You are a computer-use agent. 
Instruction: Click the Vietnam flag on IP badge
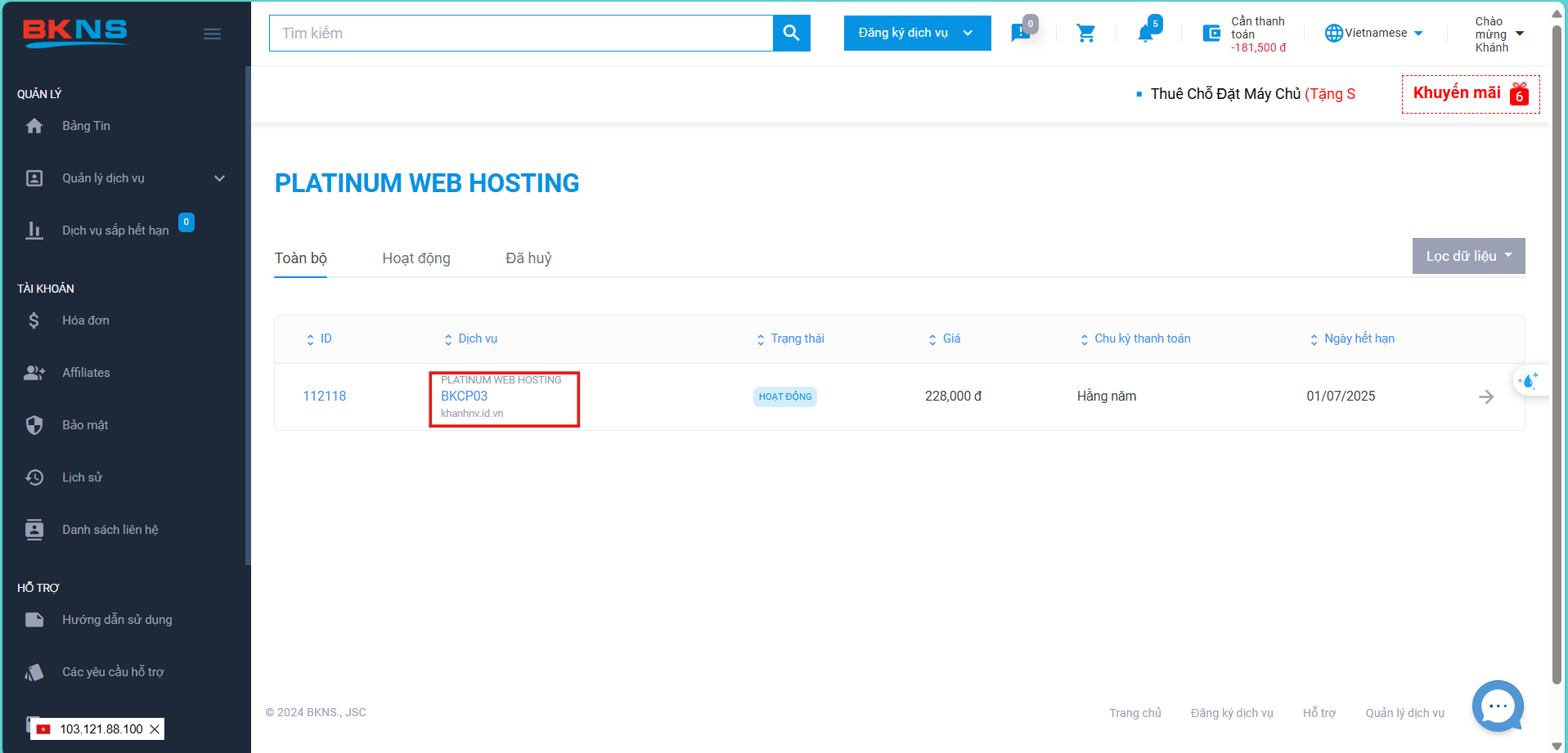click(x=43, y=729)
